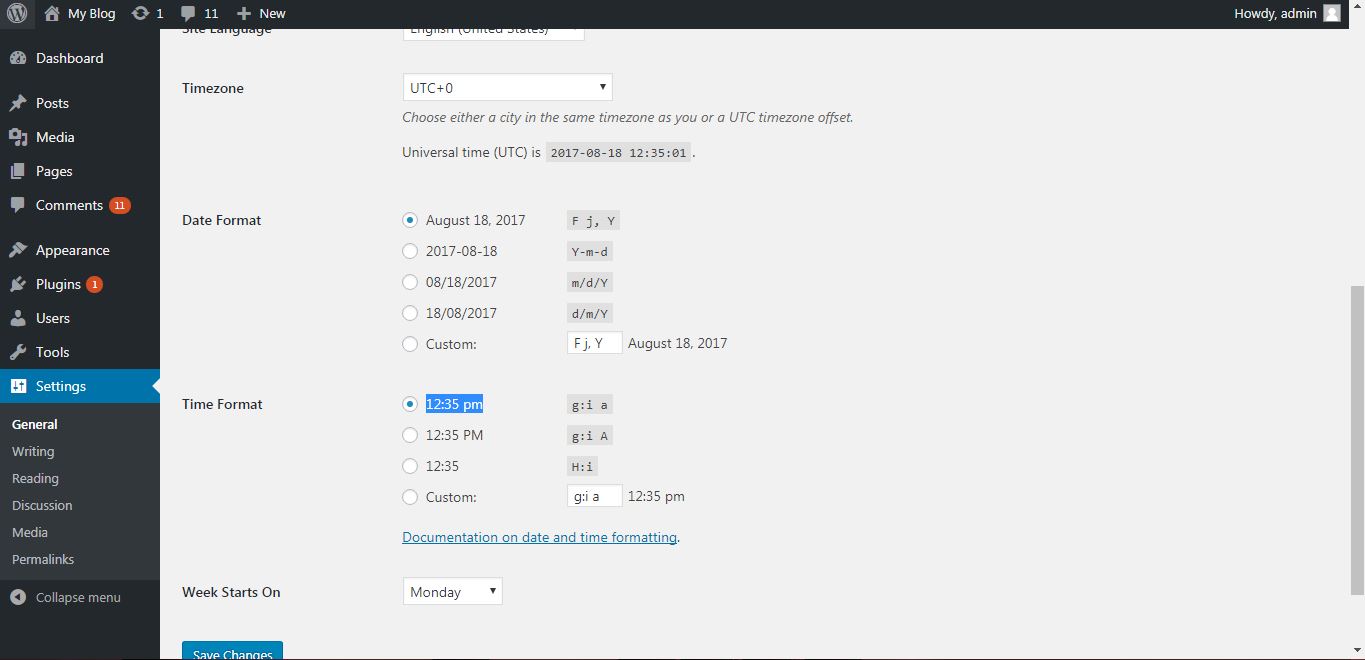1365x660 pixels.
Task: Click the custom time format input field
Action: [x=595, y=496]
